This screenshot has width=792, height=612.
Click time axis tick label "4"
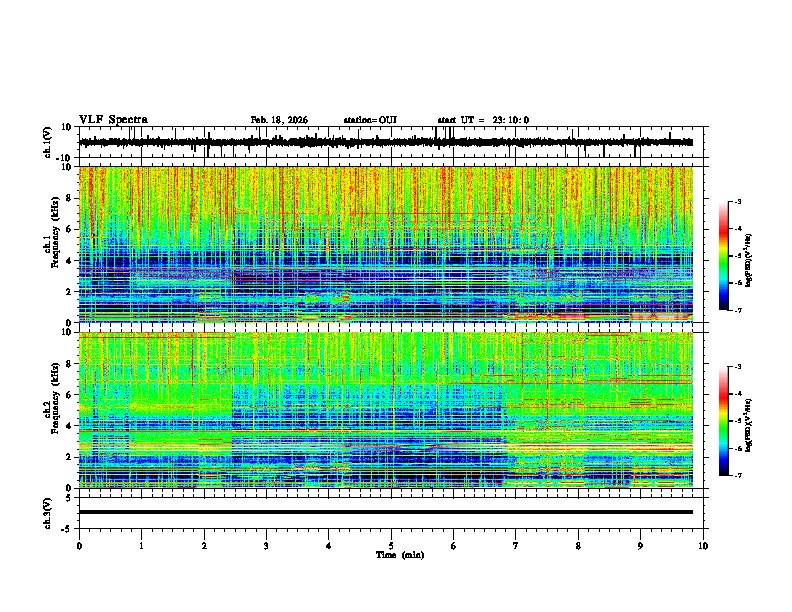coord(329,545)
